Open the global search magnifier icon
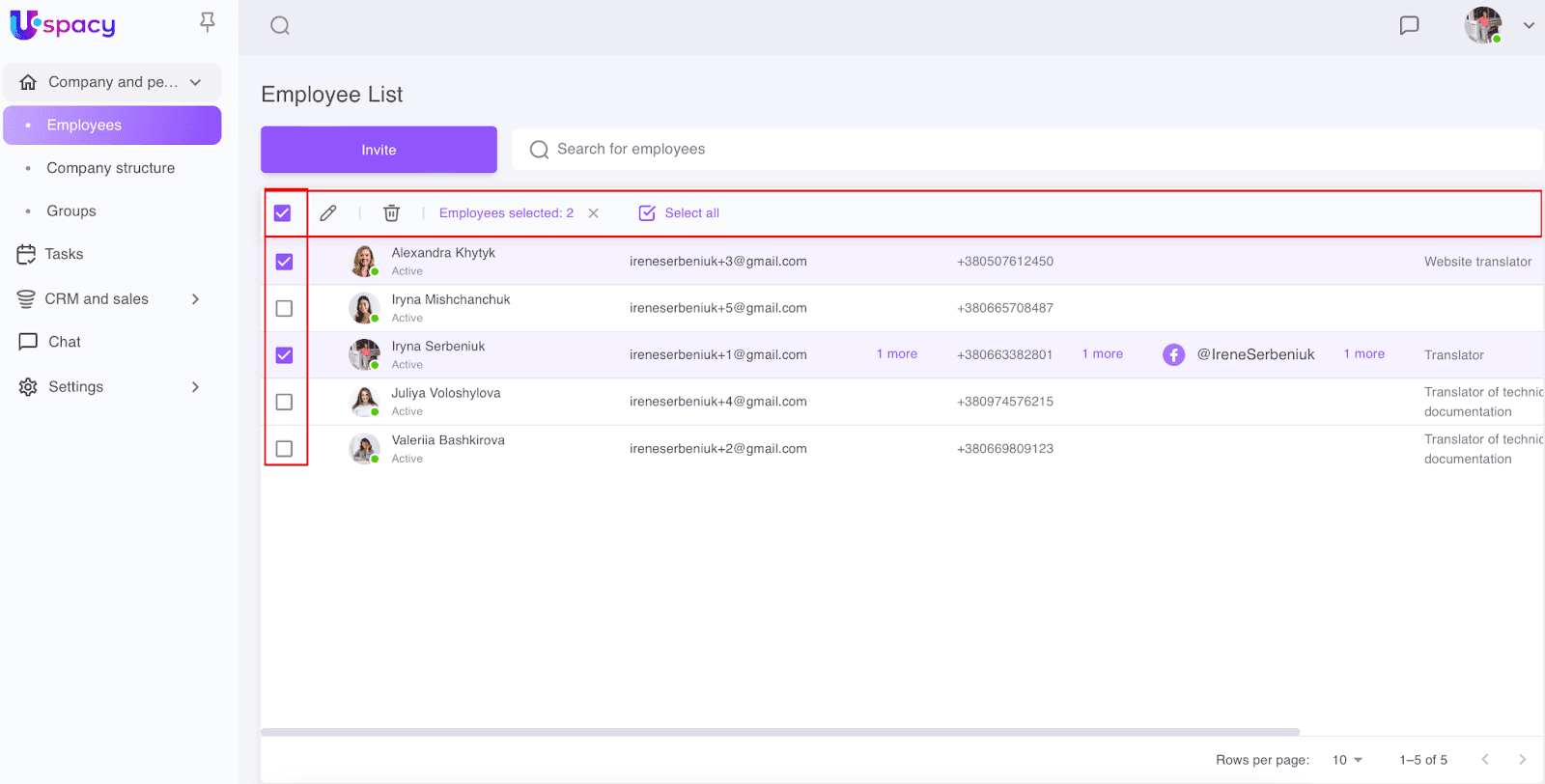Screen dimensions: 1545x784 280,26
